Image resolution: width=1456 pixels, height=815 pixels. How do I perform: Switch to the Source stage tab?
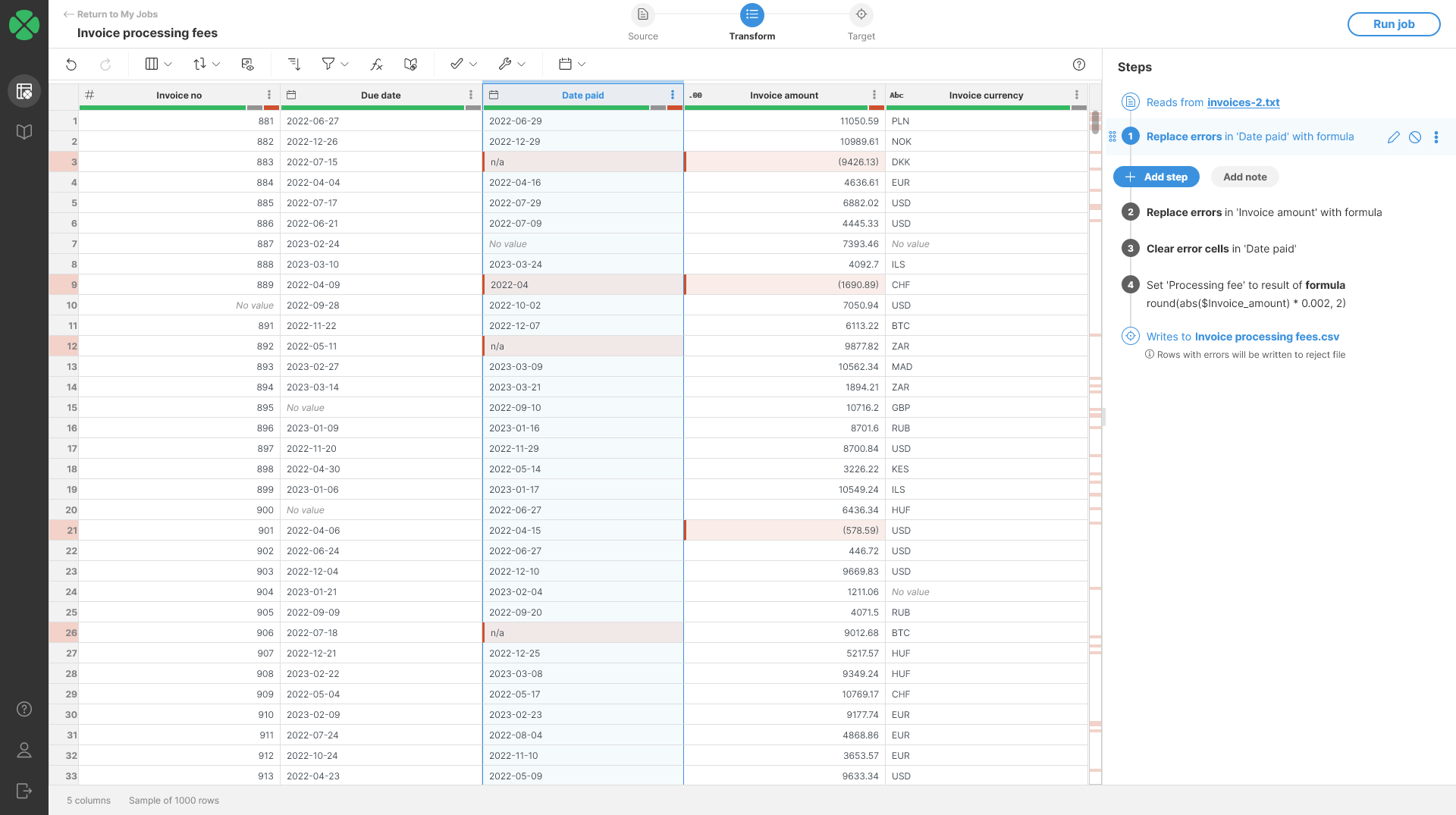(642, 23)
